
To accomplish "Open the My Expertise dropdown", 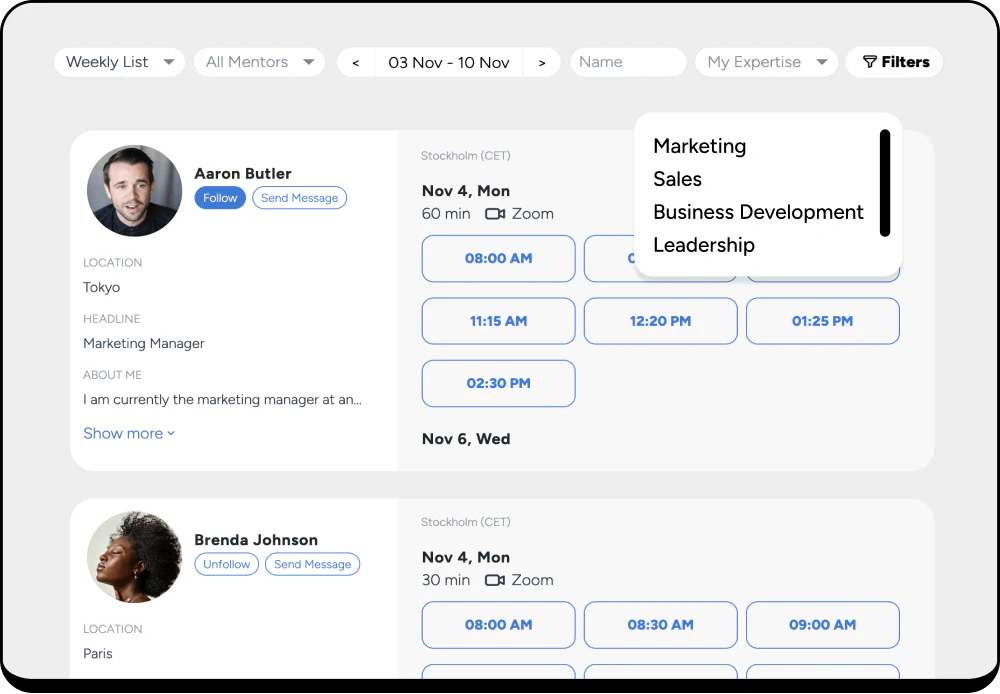I will pyautogui.click(x=766, y=62).
